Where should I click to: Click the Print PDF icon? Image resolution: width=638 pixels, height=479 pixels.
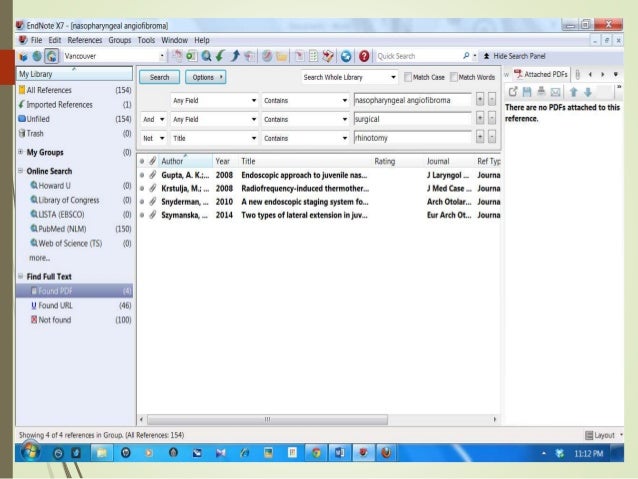pos(541,92)
